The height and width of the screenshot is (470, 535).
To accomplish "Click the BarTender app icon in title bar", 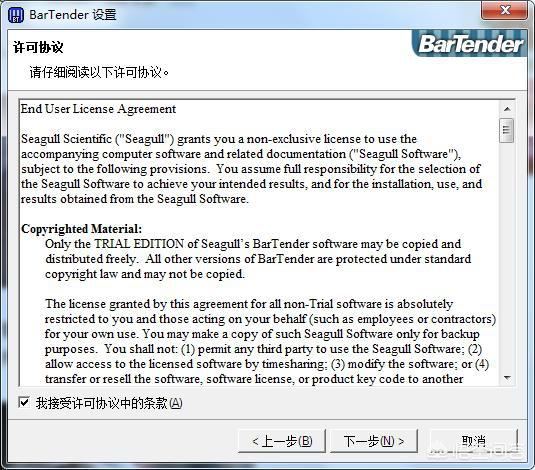I will click(x=15, y=15).
